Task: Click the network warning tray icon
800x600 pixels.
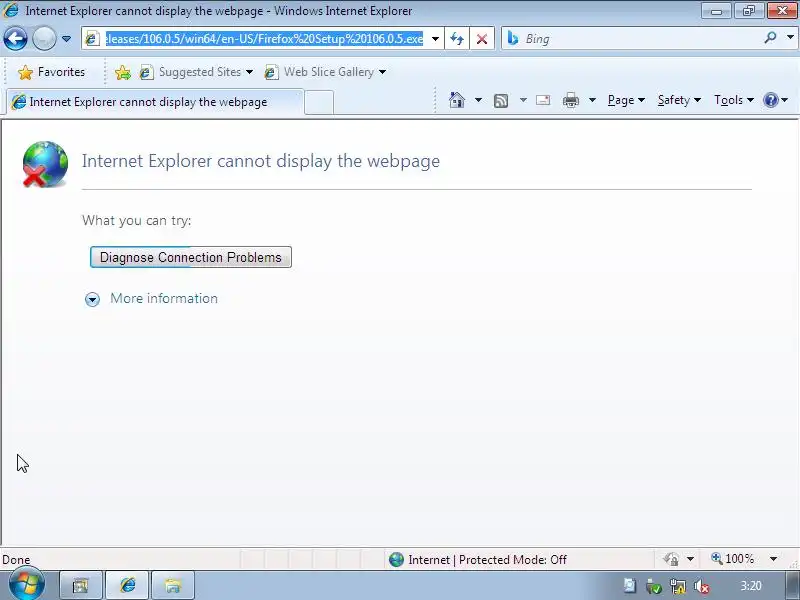Action: [x=678, y=586]
